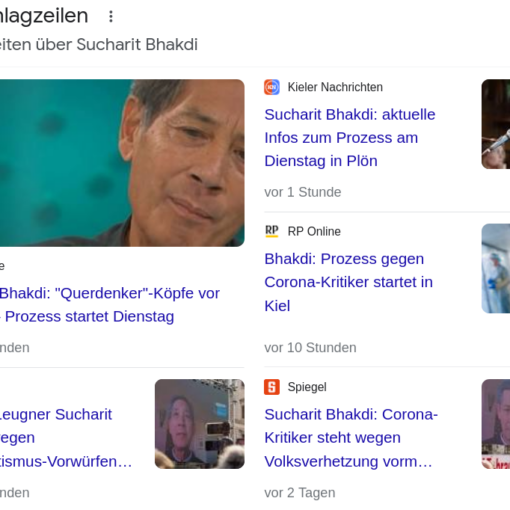The image size is (510, 510).
Task: Open headline 'Sucharit Bhakdi: aktuelle Infos zum Prozess'
Action: (350, 138)
